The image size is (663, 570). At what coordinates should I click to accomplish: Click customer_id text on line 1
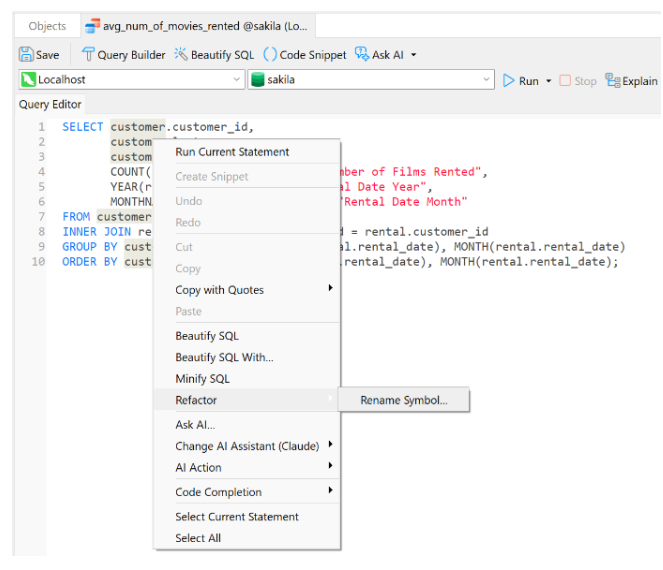(x=210, y=127)
